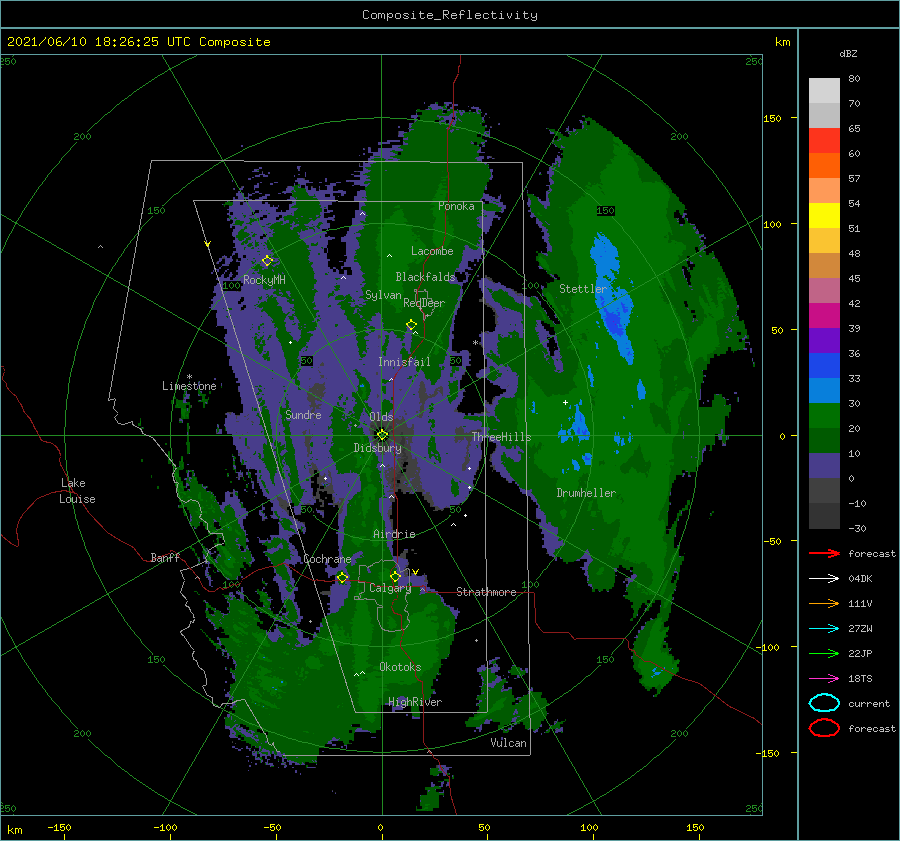Click the Limestone label
Viewport: 900px width, 841px height.
(189, 386)
